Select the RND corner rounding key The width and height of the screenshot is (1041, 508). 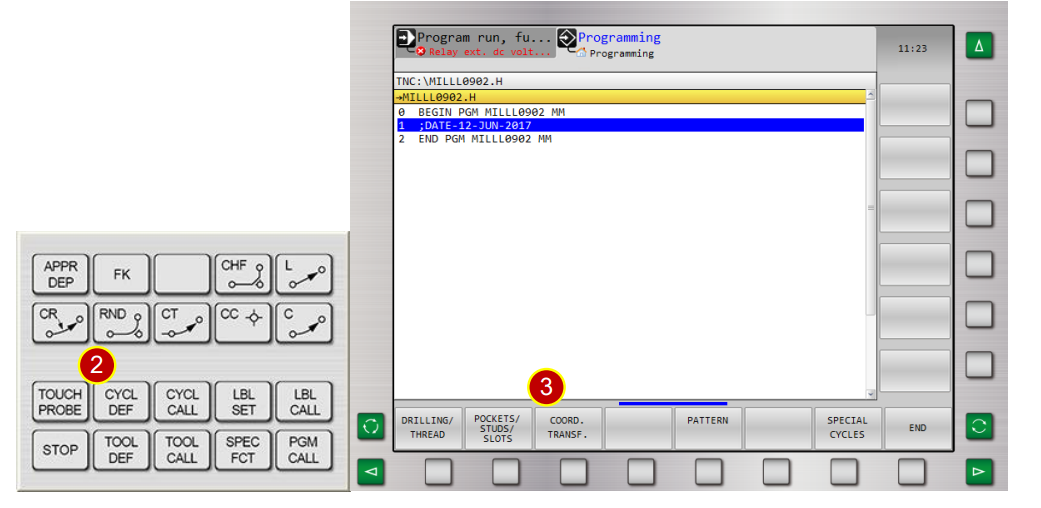pos(121,323)
